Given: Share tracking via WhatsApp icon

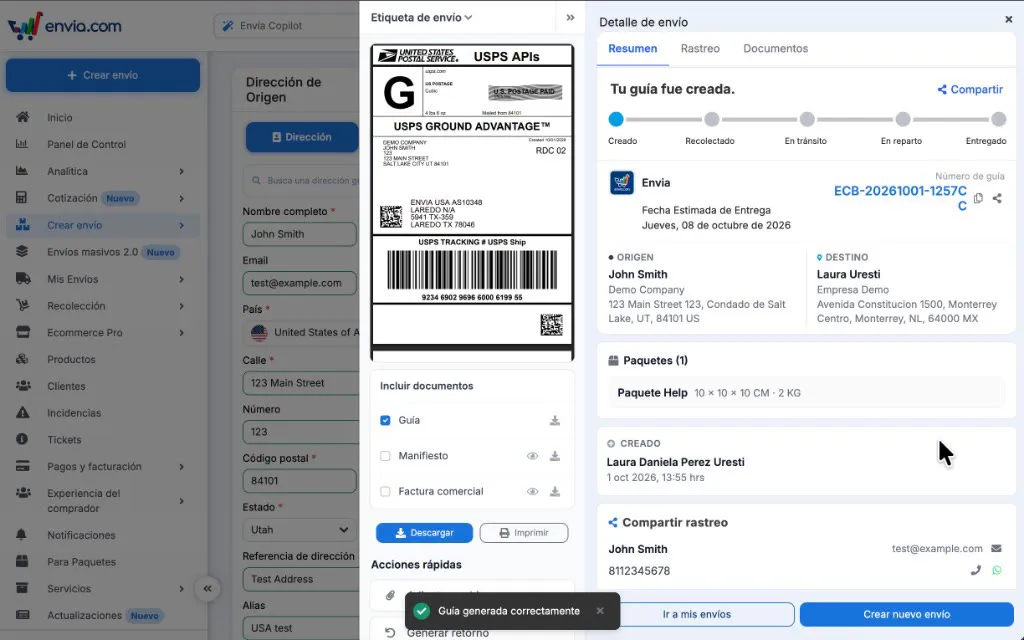Looking at the screenshot, I should pyautogui.click(x=997, y=570).
